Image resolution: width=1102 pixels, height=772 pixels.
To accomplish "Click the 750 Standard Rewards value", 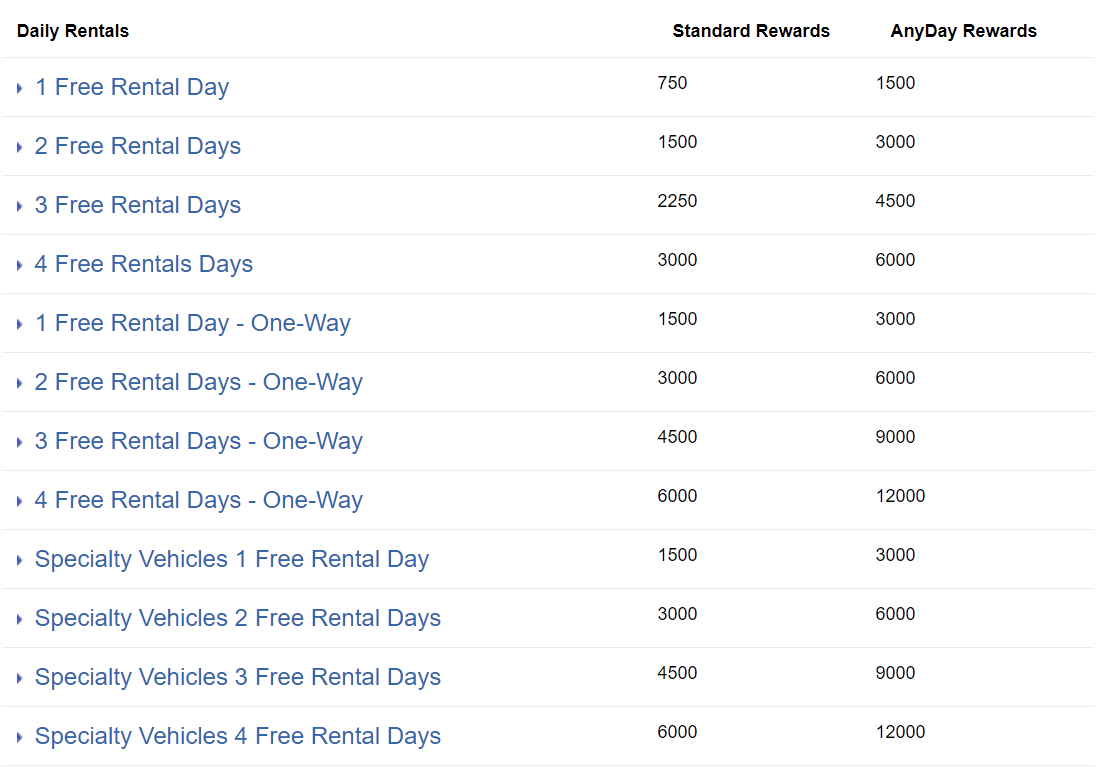I will (673, 83).
